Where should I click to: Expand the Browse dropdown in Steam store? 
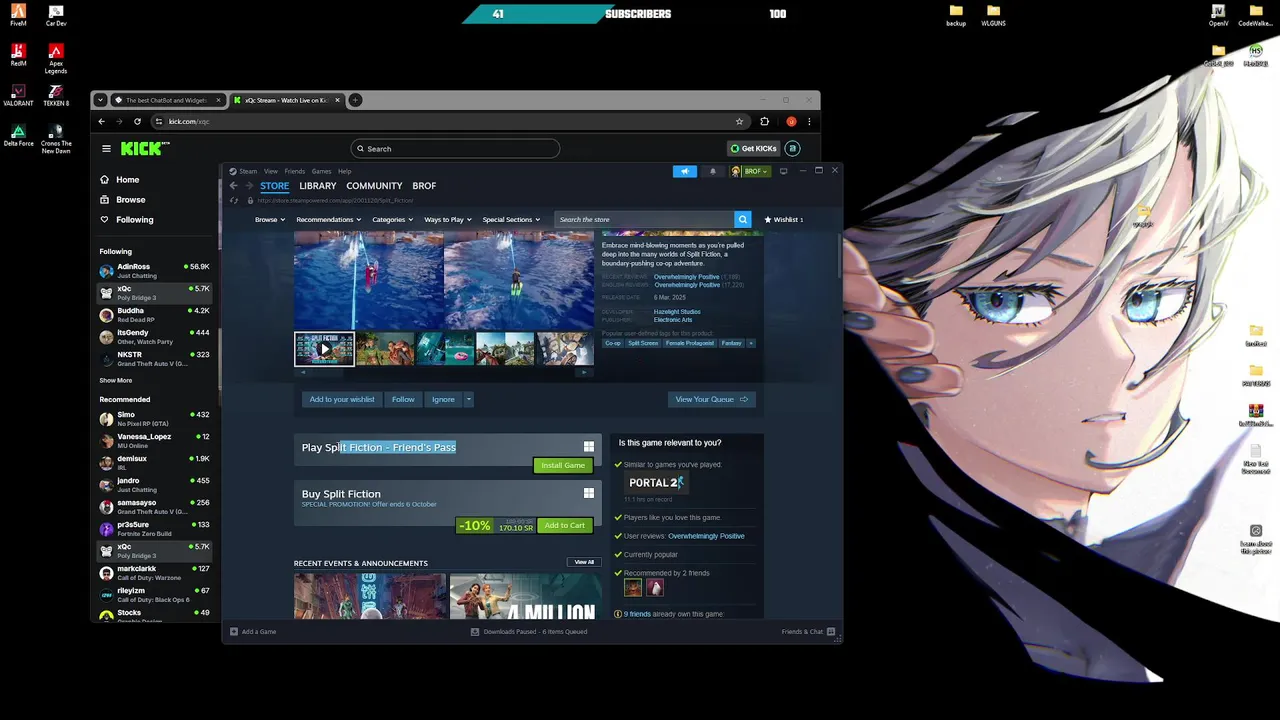point(270,219)
